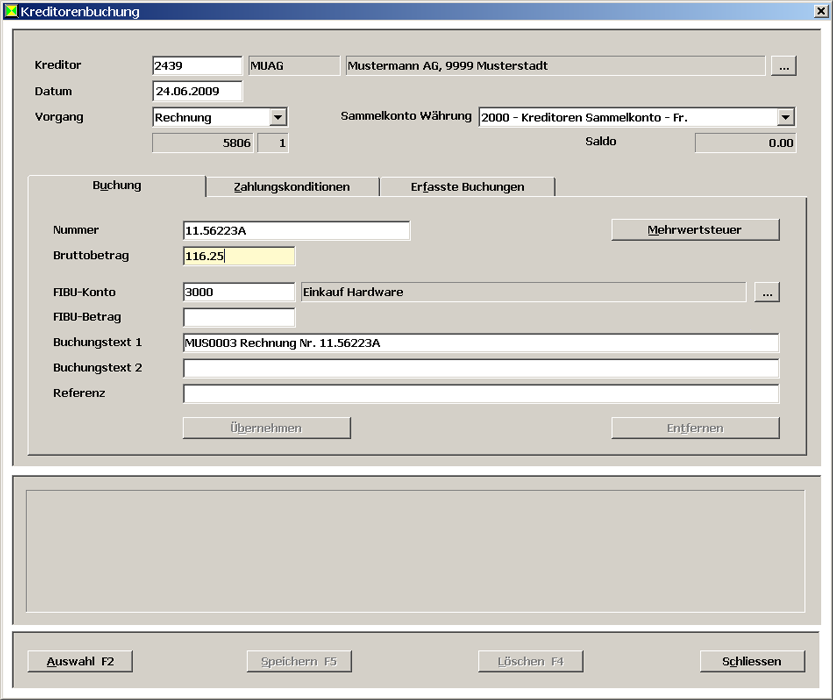
Task: Select the Bruttobetrag amount field
Action: click(239, 256)
